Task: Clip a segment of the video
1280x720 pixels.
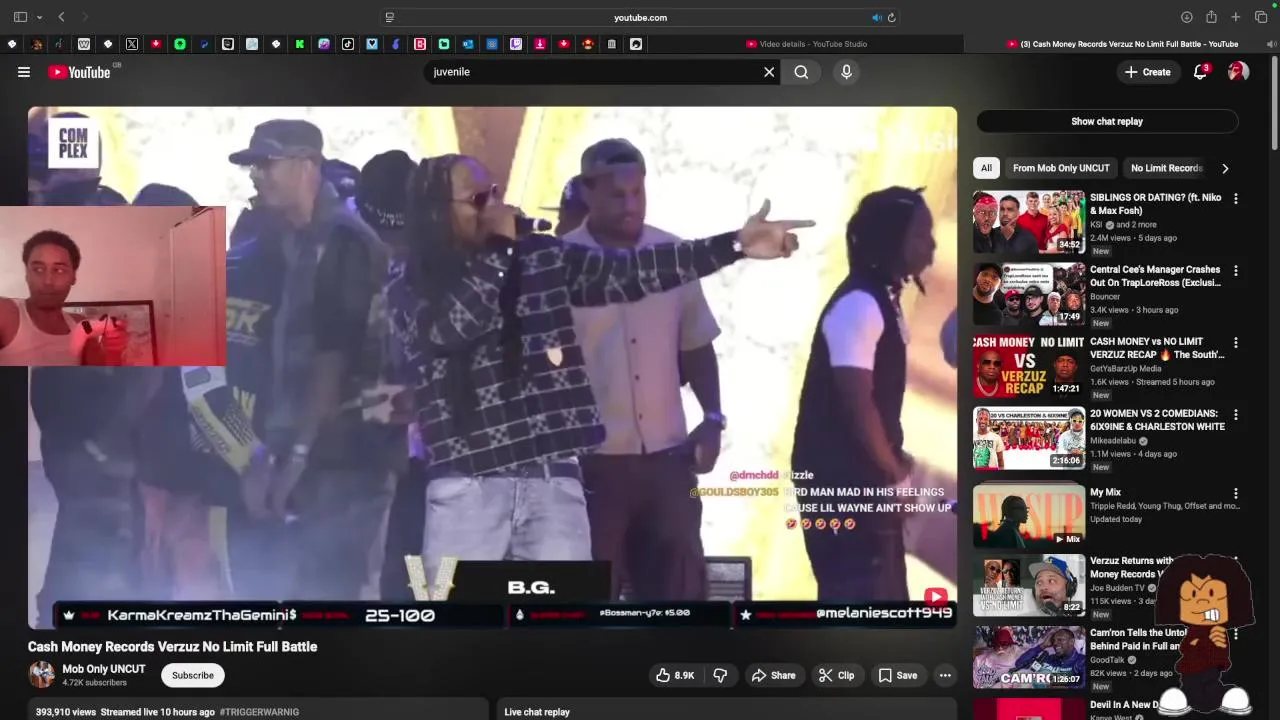Action: click(836, 675)
